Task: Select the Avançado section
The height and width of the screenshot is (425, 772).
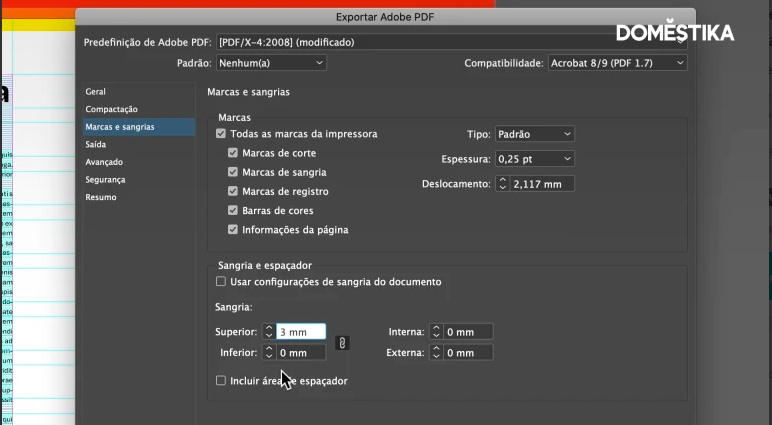Action: click(x=139, y=162)
